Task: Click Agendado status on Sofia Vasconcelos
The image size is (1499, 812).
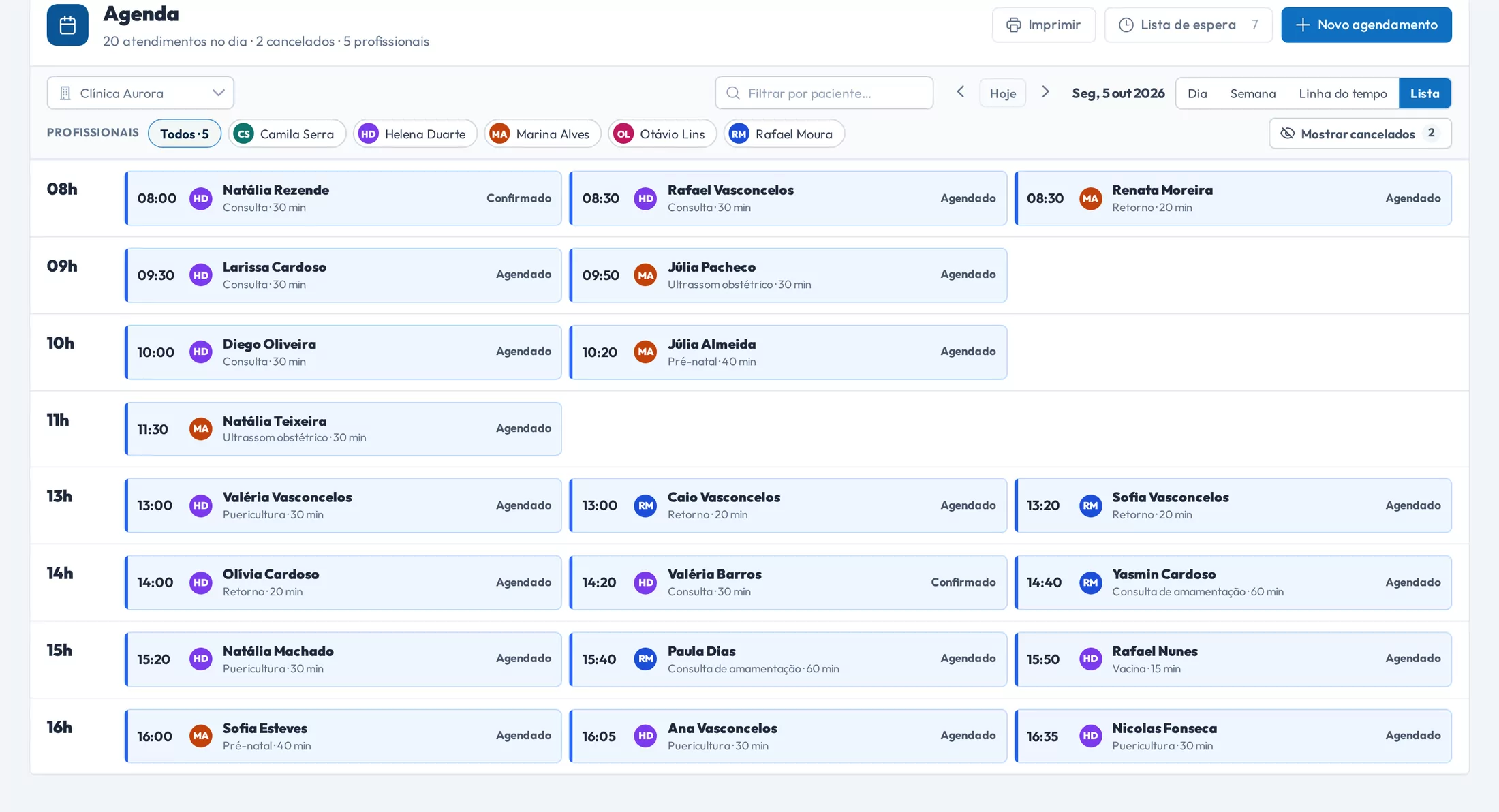Action: [x=1412, y=505]
